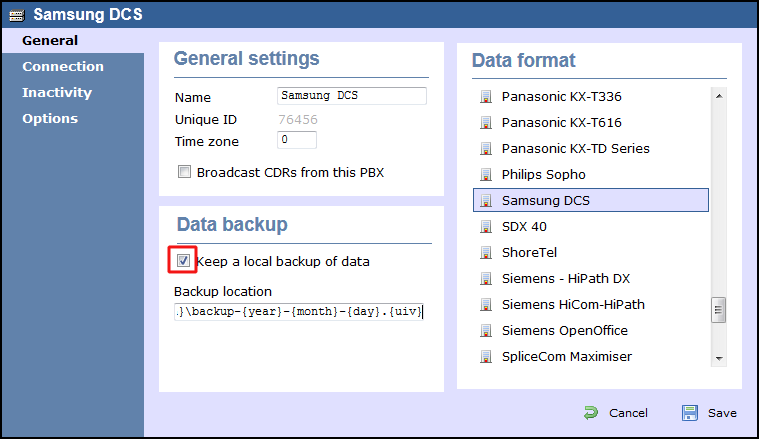
Task: Click the ShoreTel device icon
Action: (486, 253)
